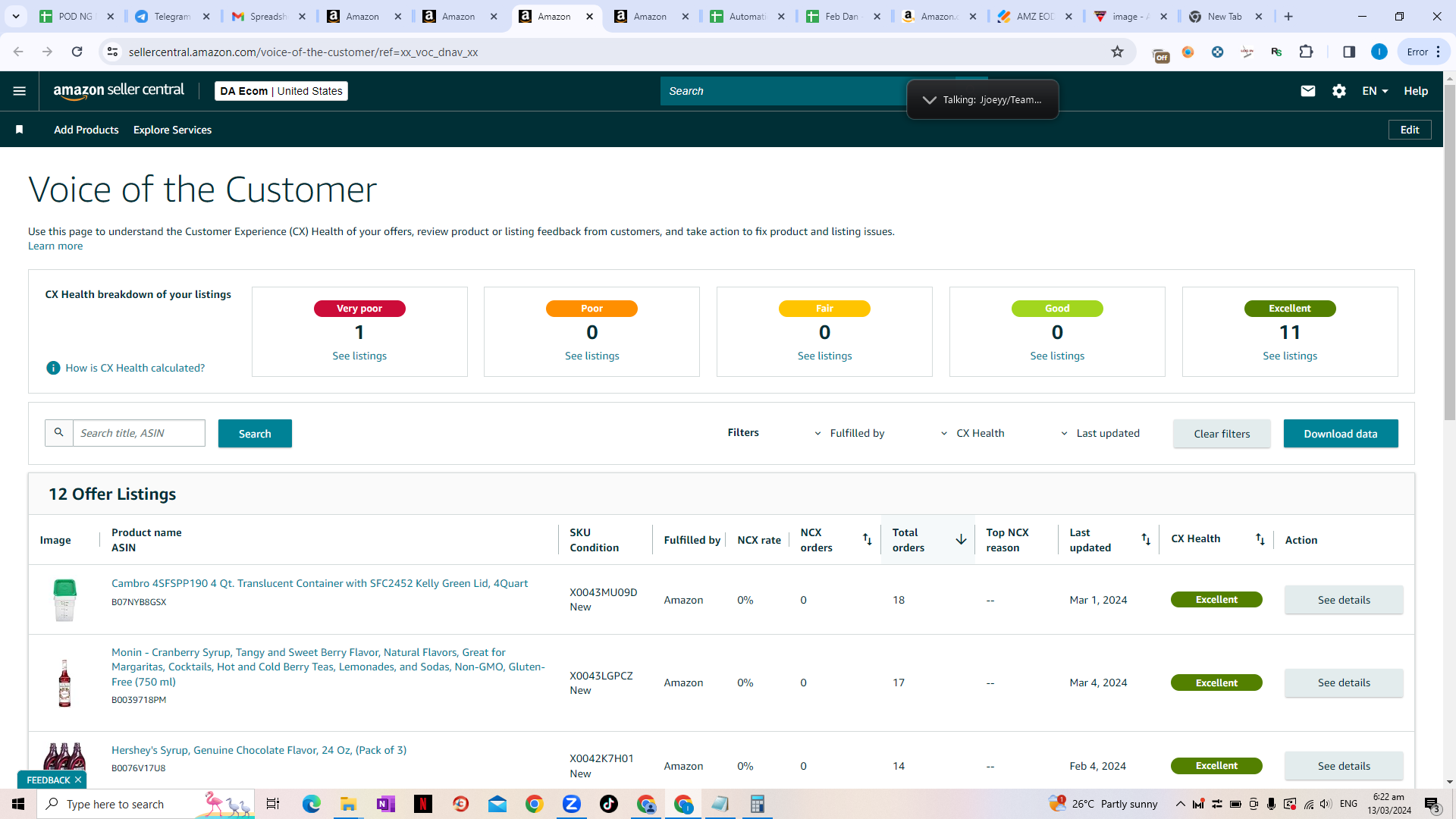Screen dimensions: 1456x819
Task: Open TikTok from the taskbar
Action: [x=609, y=804]
